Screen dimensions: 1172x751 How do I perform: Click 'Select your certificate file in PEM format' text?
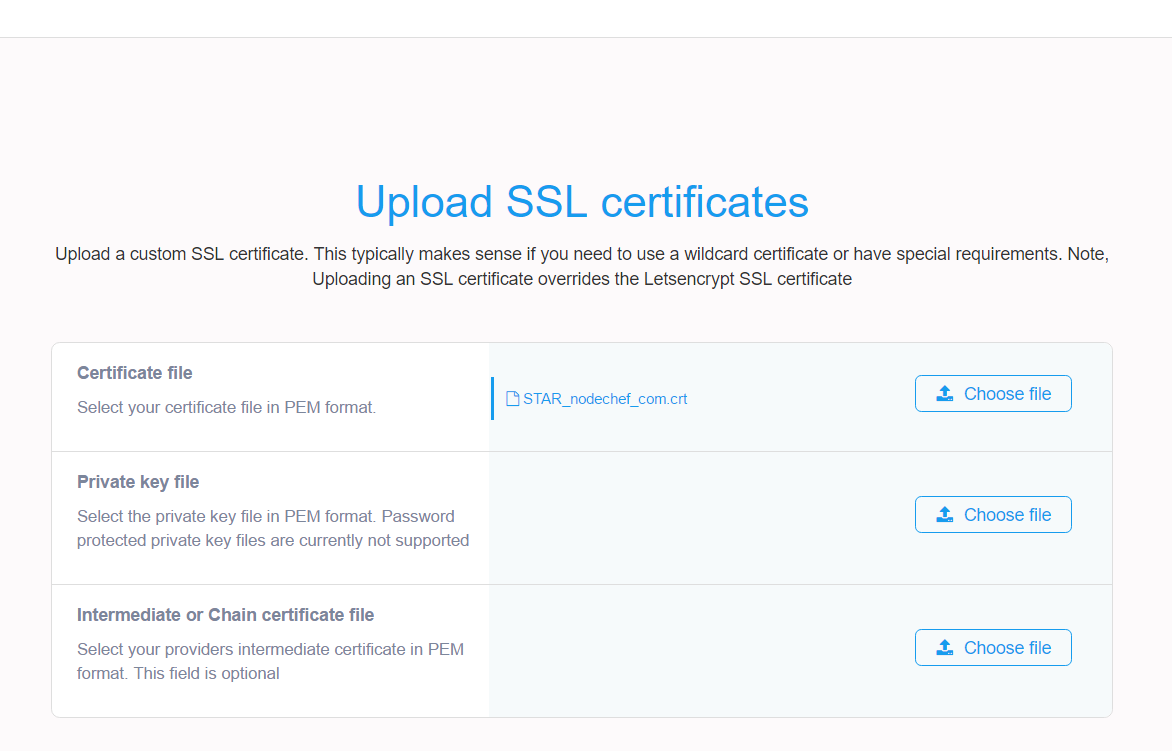coord(226,407)
